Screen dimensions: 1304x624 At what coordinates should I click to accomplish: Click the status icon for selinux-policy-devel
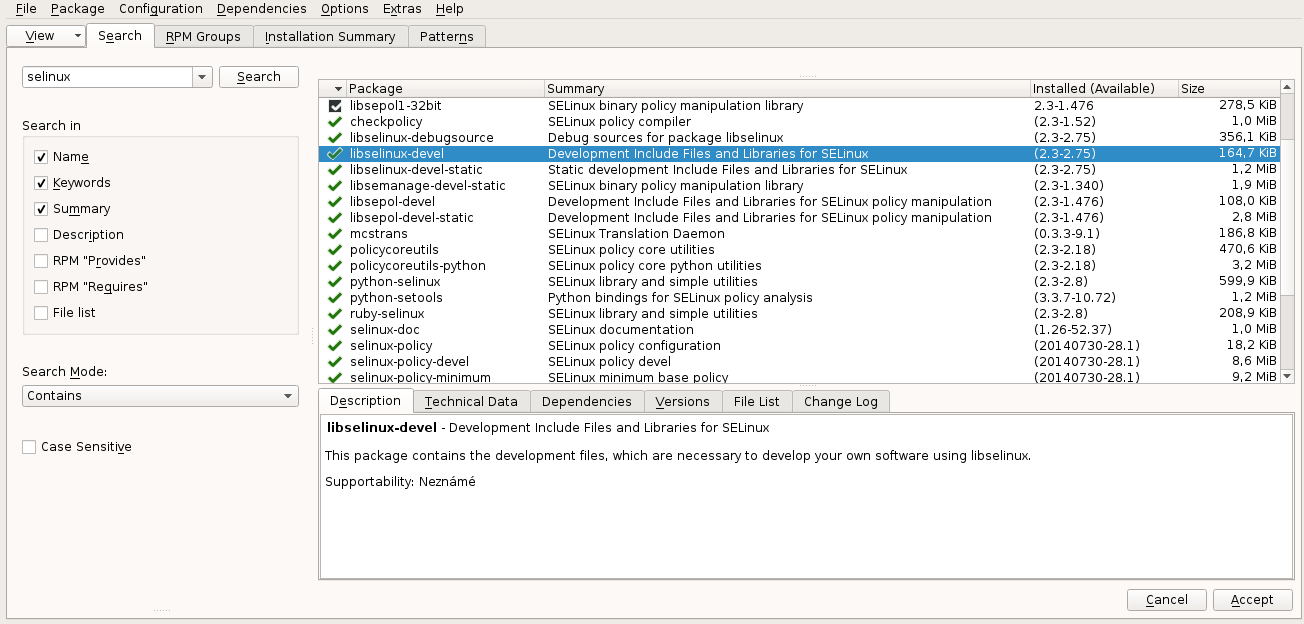[335, 362]
